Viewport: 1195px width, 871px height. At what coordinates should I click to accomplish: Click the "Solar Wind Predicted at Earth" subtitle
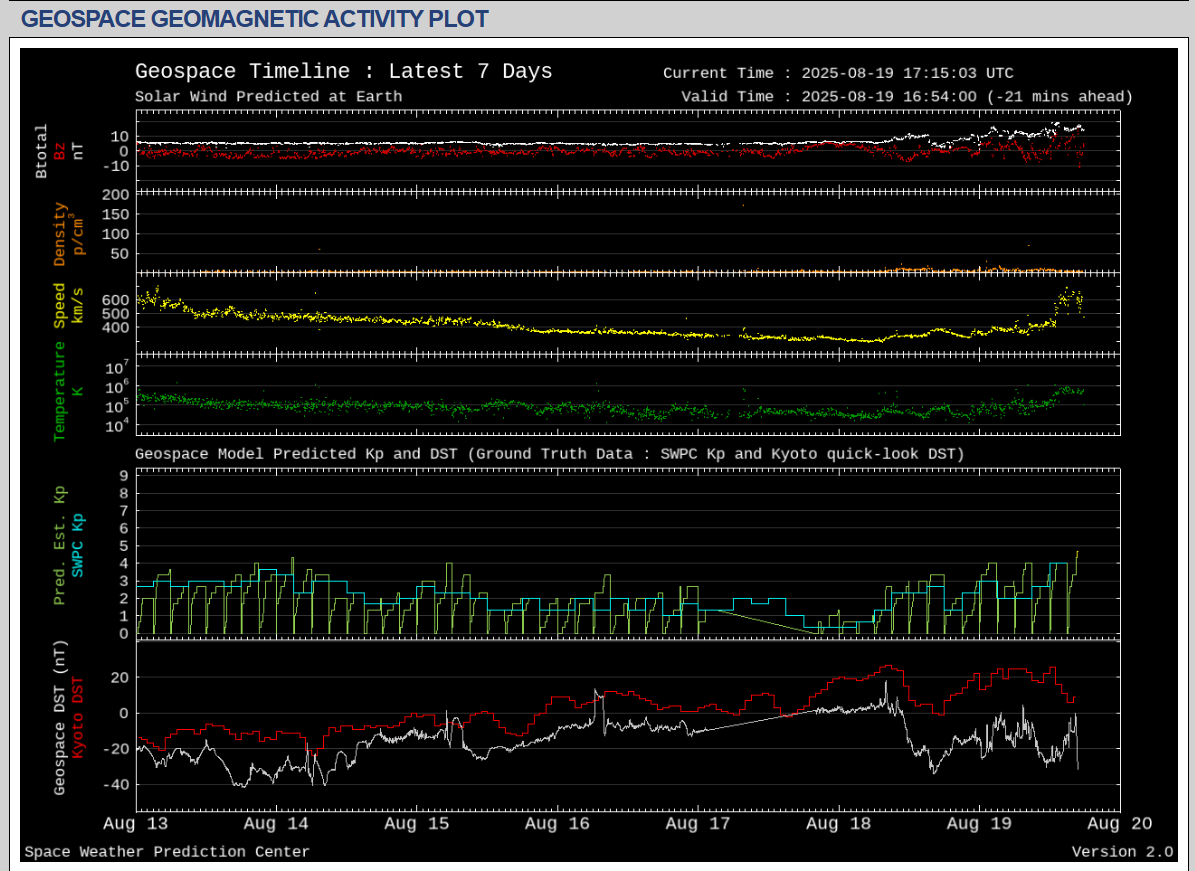(268, 97)
